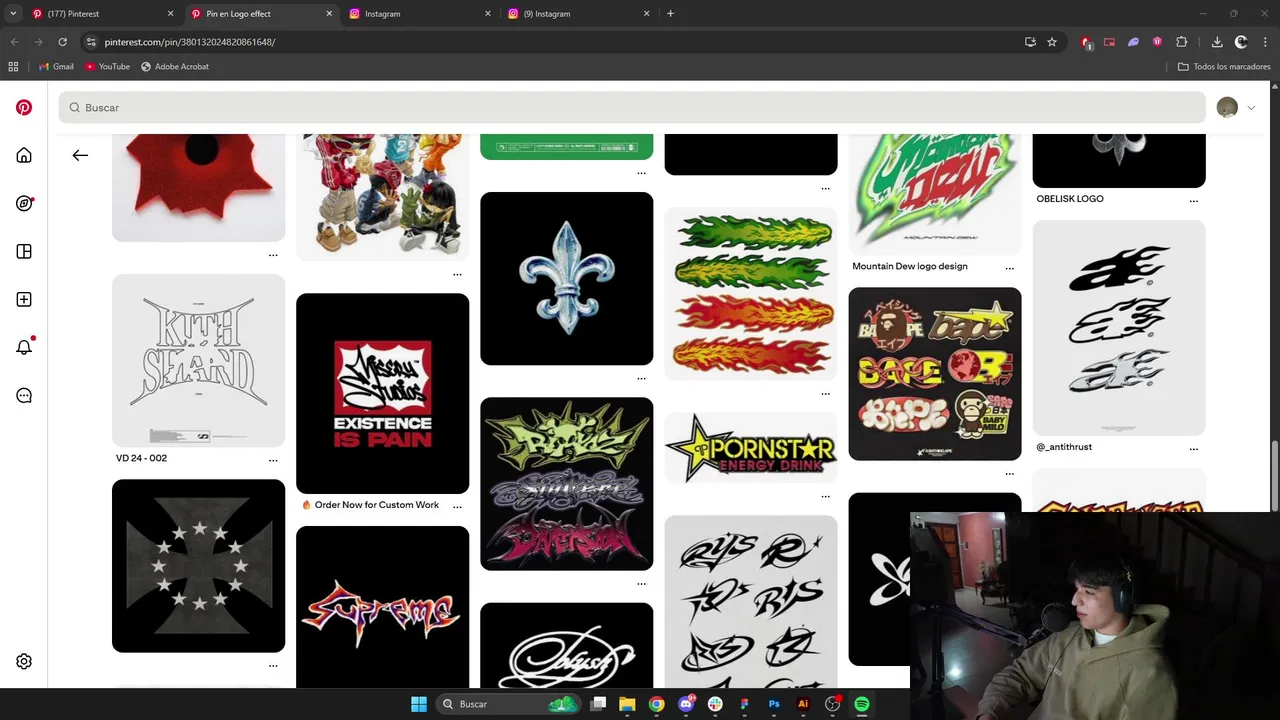Click the VD 24 - 002 pin title
Viewport: 1280px width, 720px height.
[141, 458]
